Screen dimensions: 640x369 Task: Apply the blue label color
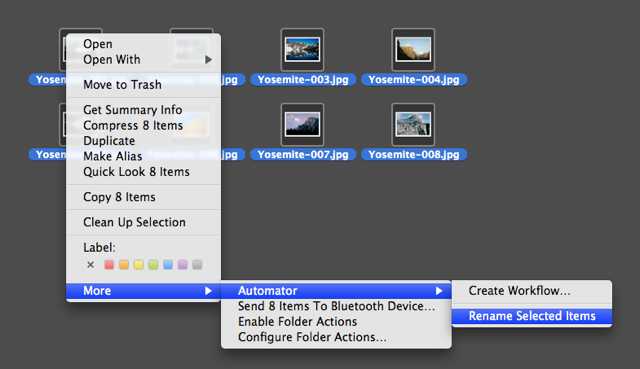point(168,265)
